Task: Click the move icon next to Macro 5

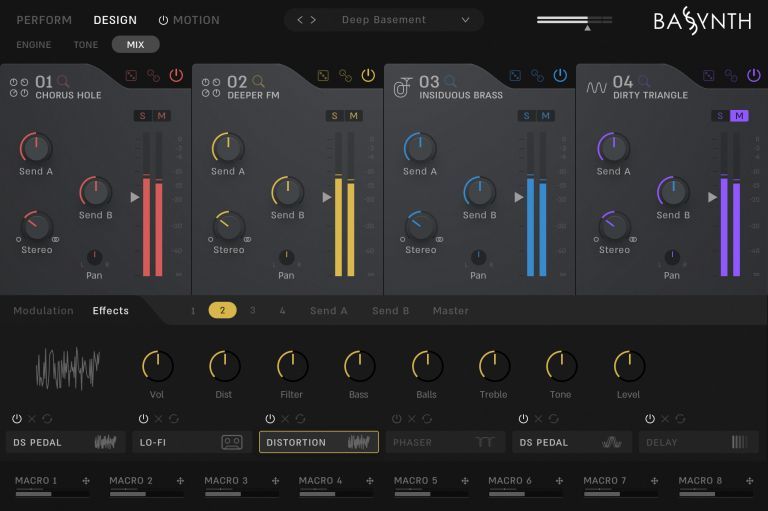Action: 466,481
